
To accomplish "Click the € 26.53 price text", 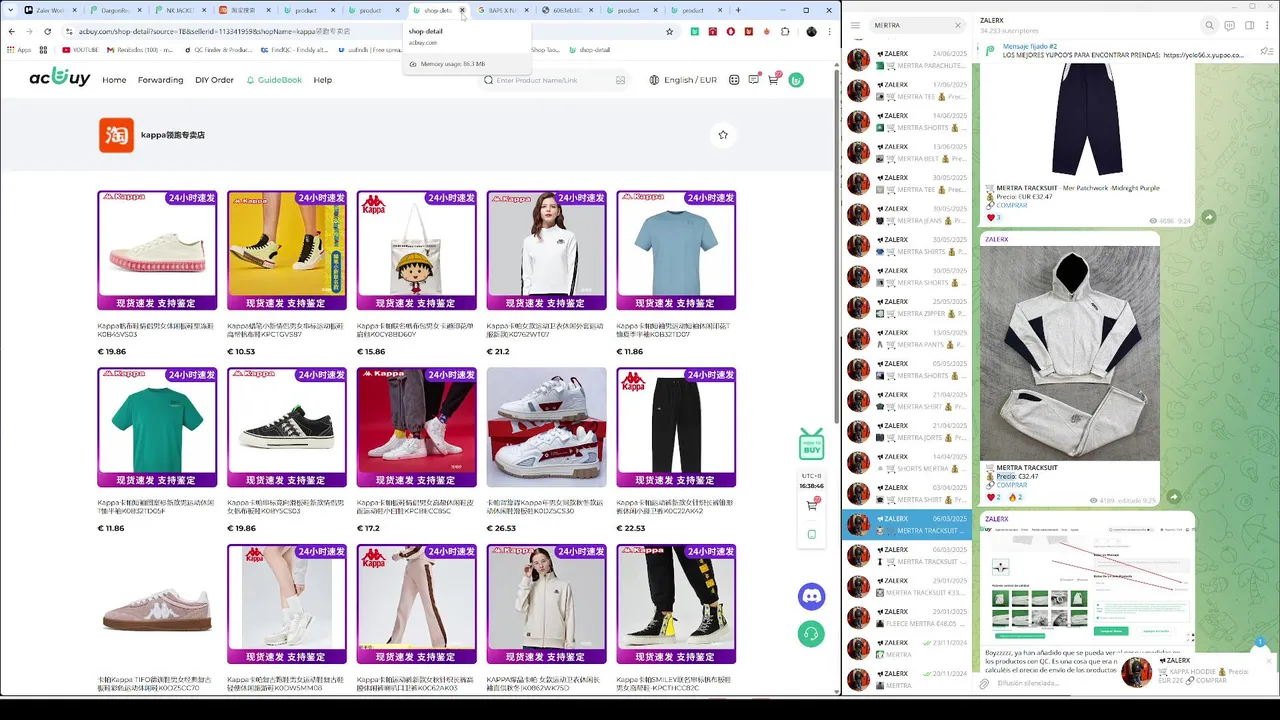I will [501, 528].
